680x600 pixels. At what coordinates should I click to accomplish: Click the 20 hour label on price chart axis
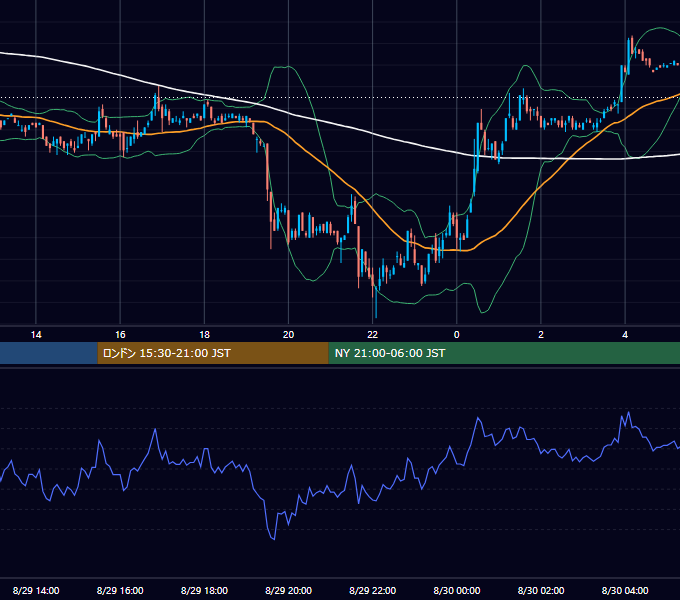click(288, 335)
